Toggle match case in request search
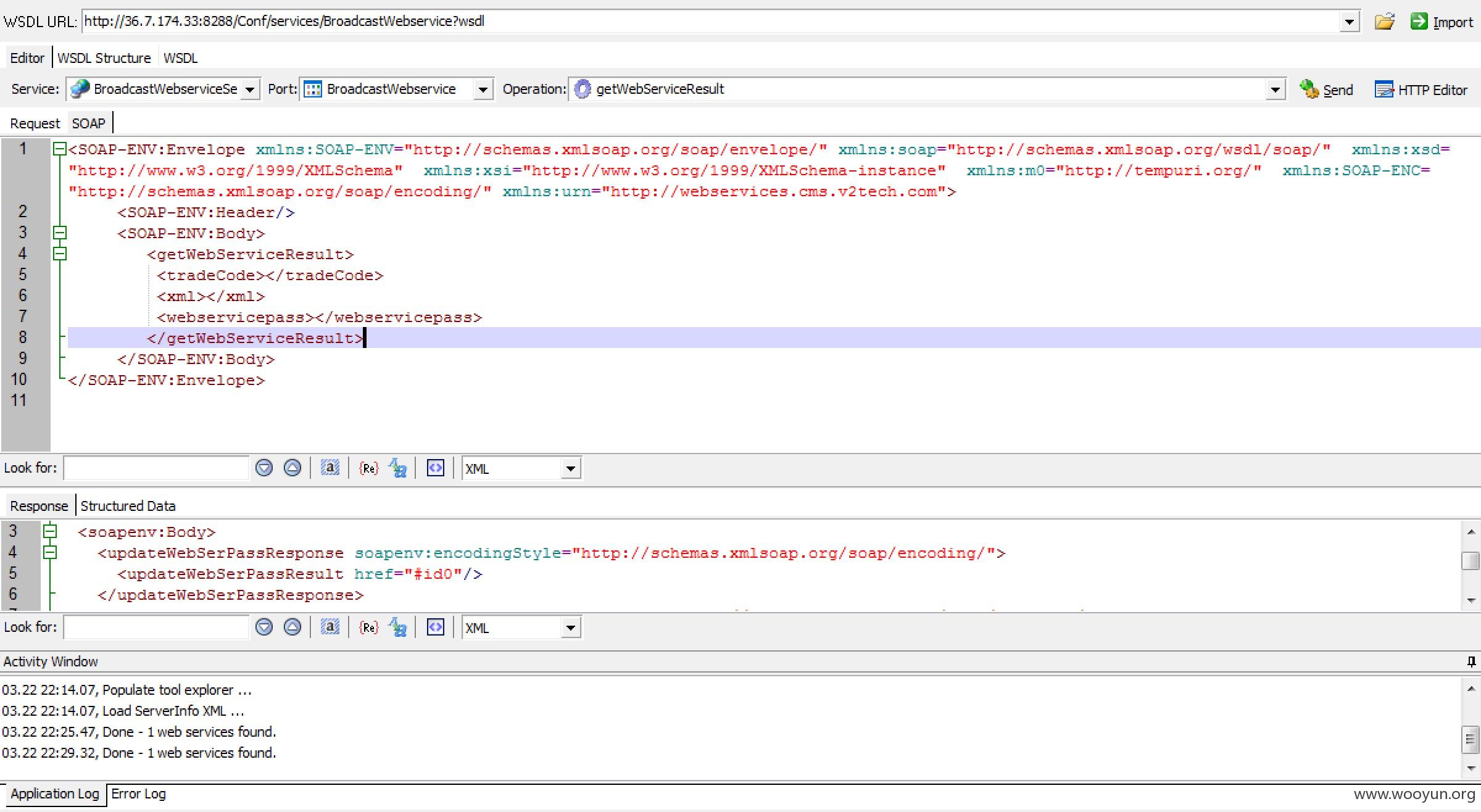The image size is (1481, 812). click(x=397, y=468)
